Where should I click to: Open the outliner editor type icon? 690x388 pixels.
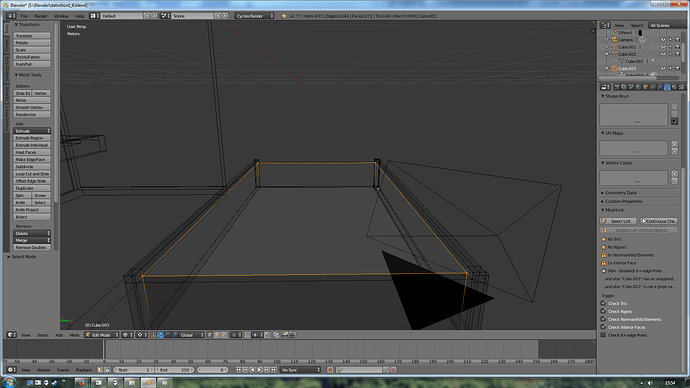pos(606,25)
